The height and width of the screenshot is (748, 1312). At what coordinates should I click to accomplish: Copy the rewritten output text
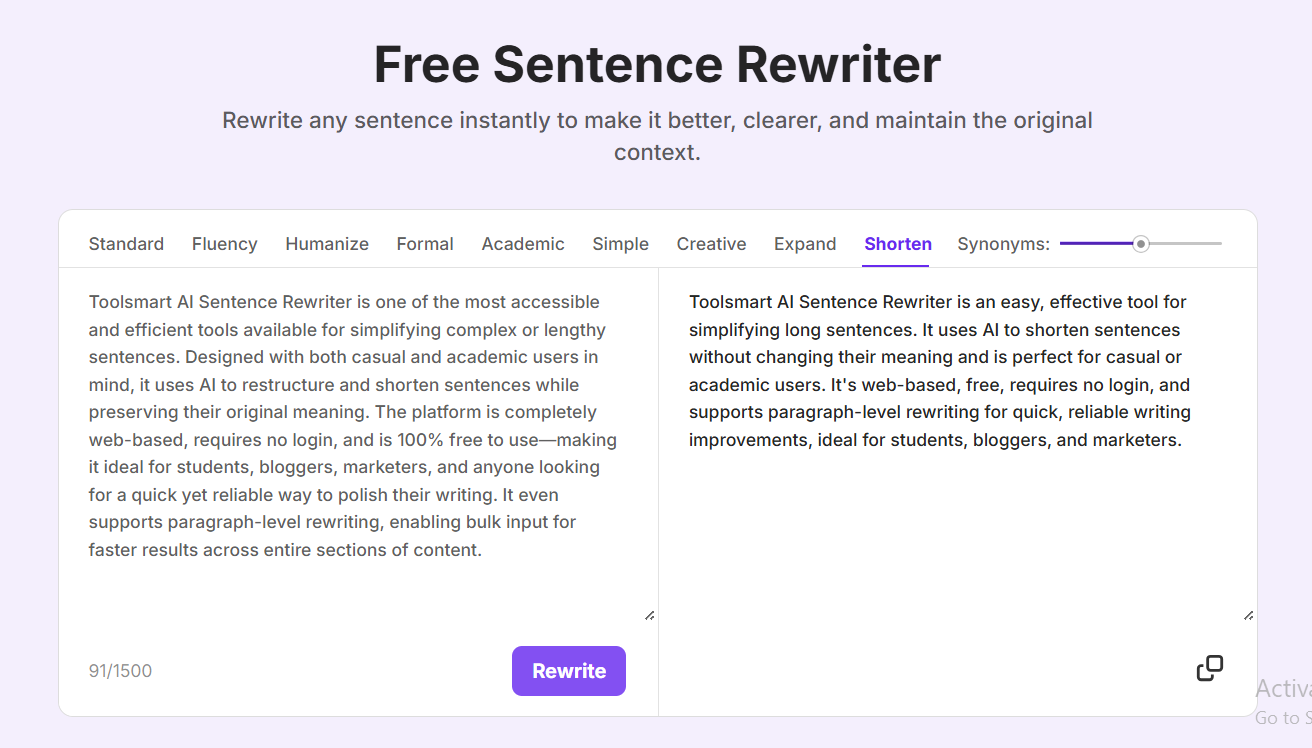coord(1209,668)
